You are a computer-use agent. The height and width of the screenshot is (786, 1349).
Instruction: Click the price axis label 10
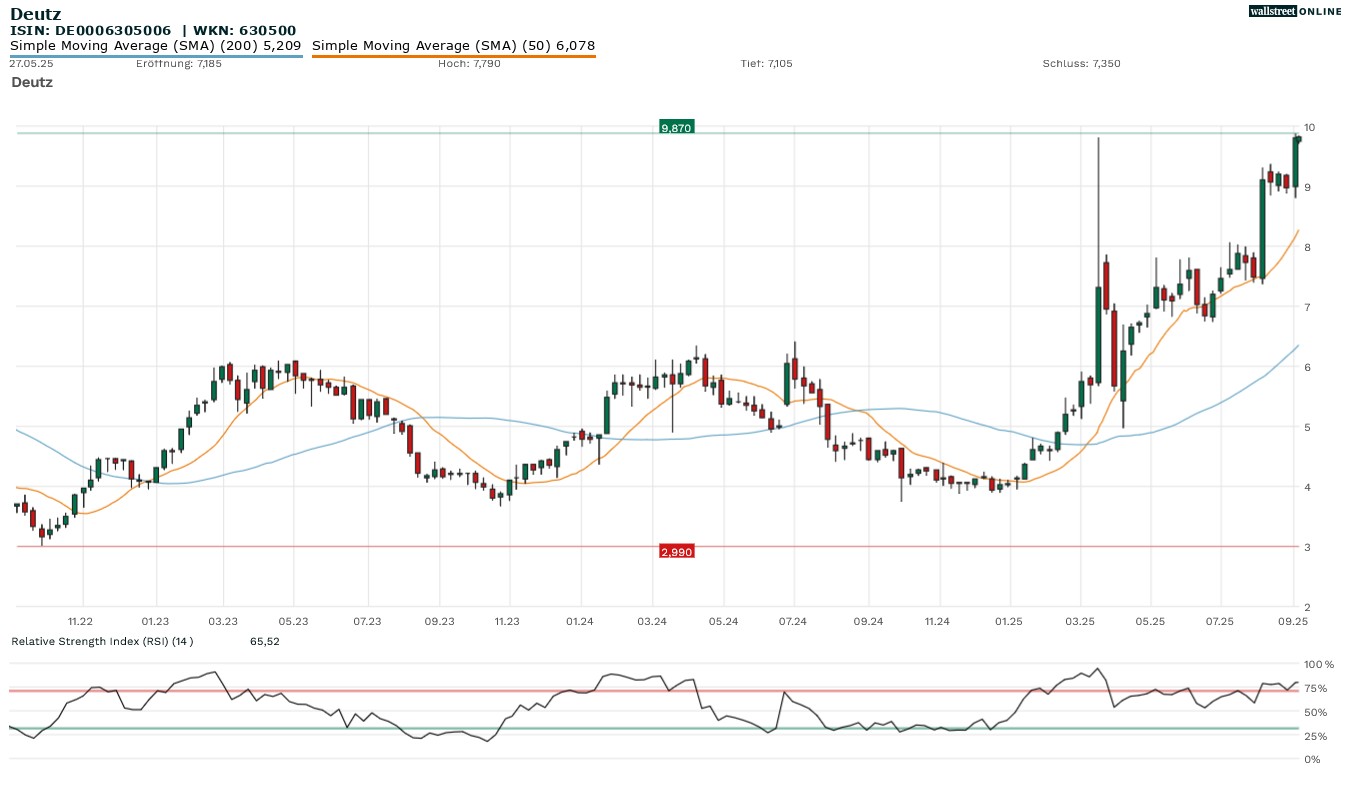[x=1309, y=127]
